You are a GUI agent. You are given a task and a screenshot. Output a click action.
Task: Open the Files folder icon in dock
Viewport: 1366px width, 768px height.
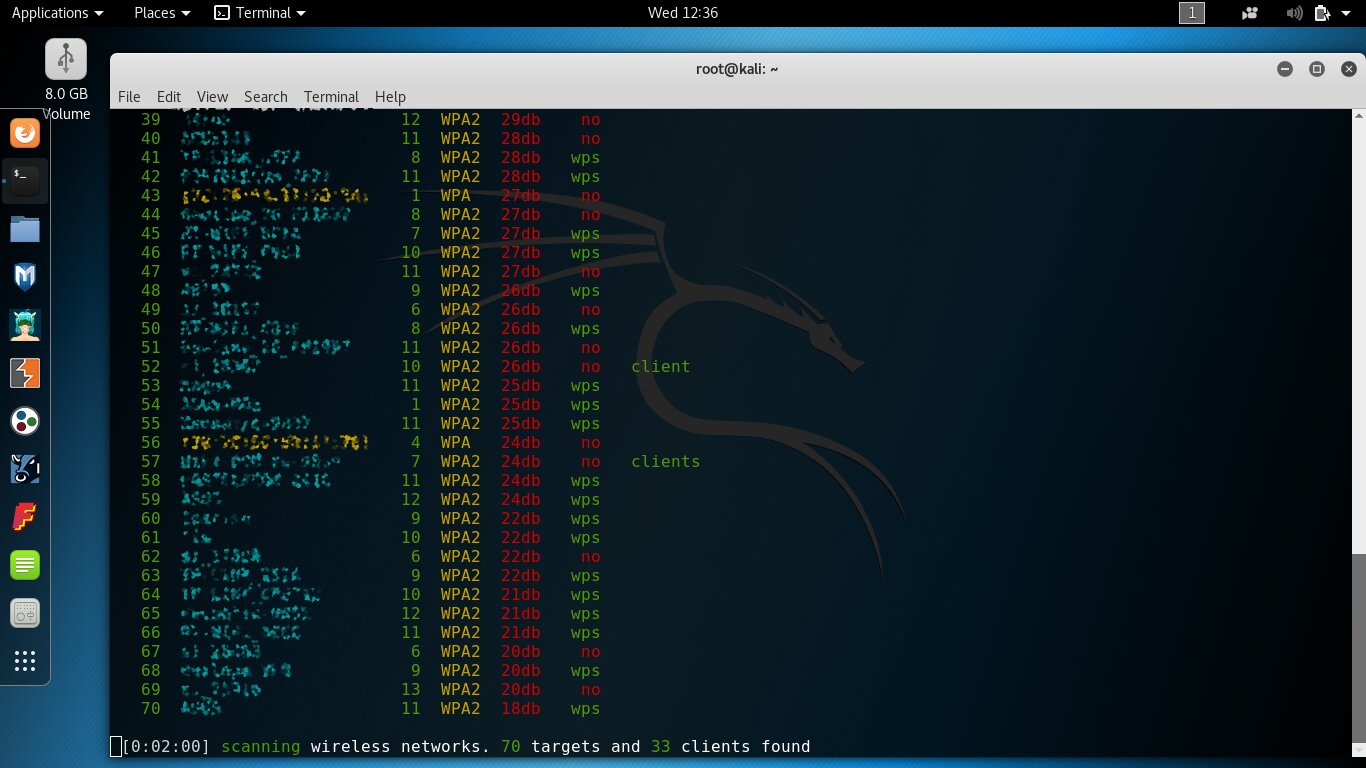tap(25, 229)
